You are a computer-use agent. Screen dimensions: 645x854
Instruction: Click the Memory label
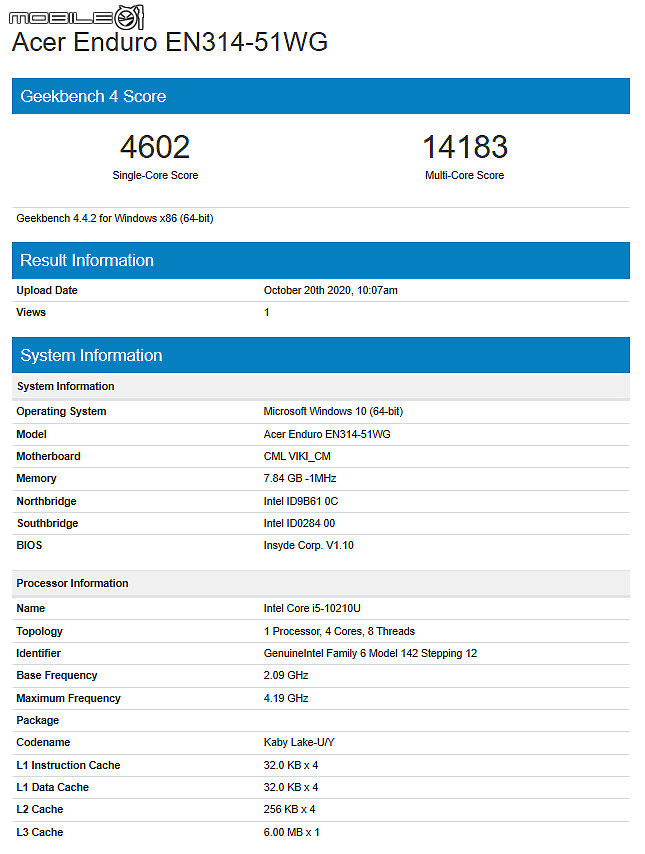[x=36, y=478]
